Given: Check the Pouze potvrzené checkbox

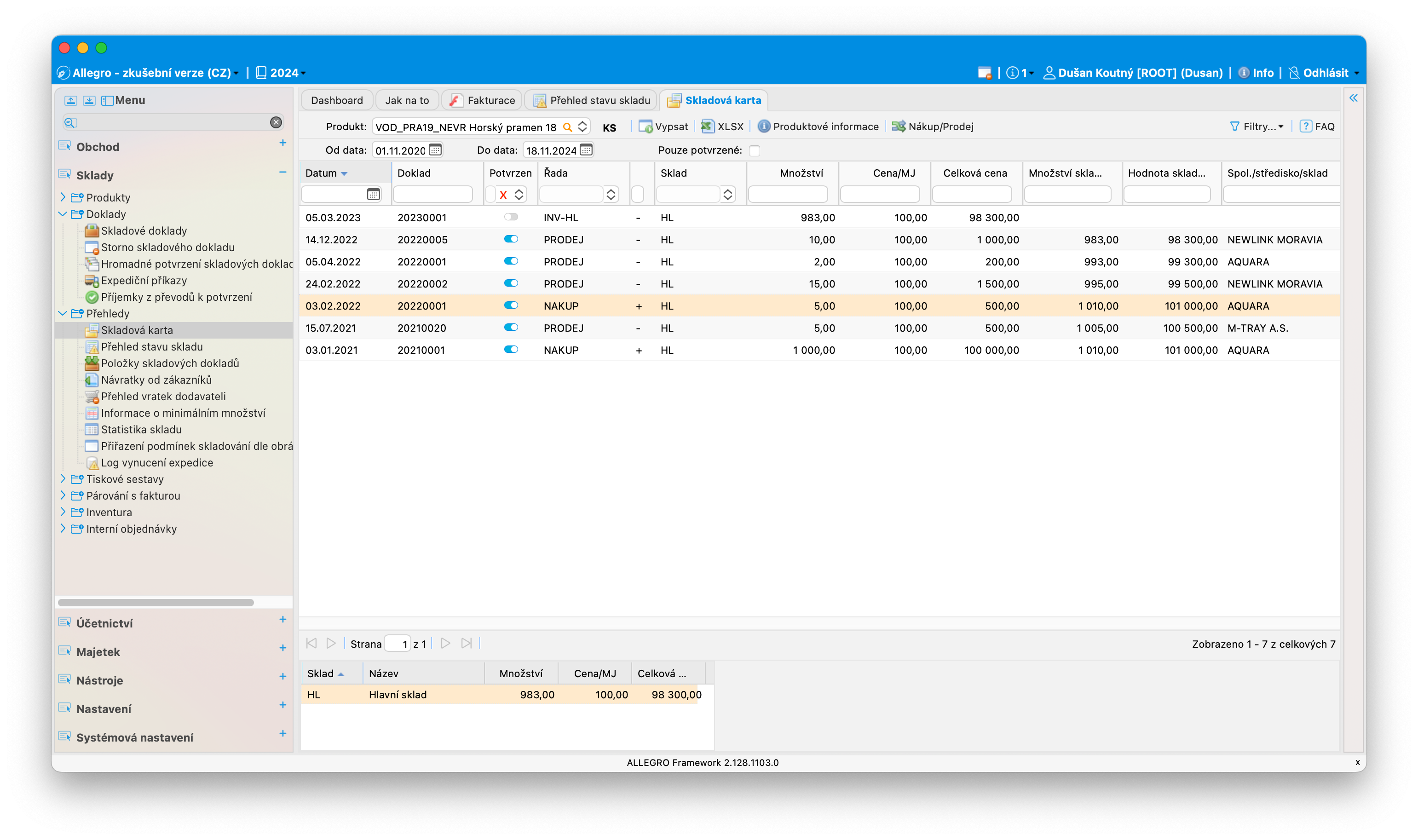Looking at the screenshot, I should coord(754,150).
